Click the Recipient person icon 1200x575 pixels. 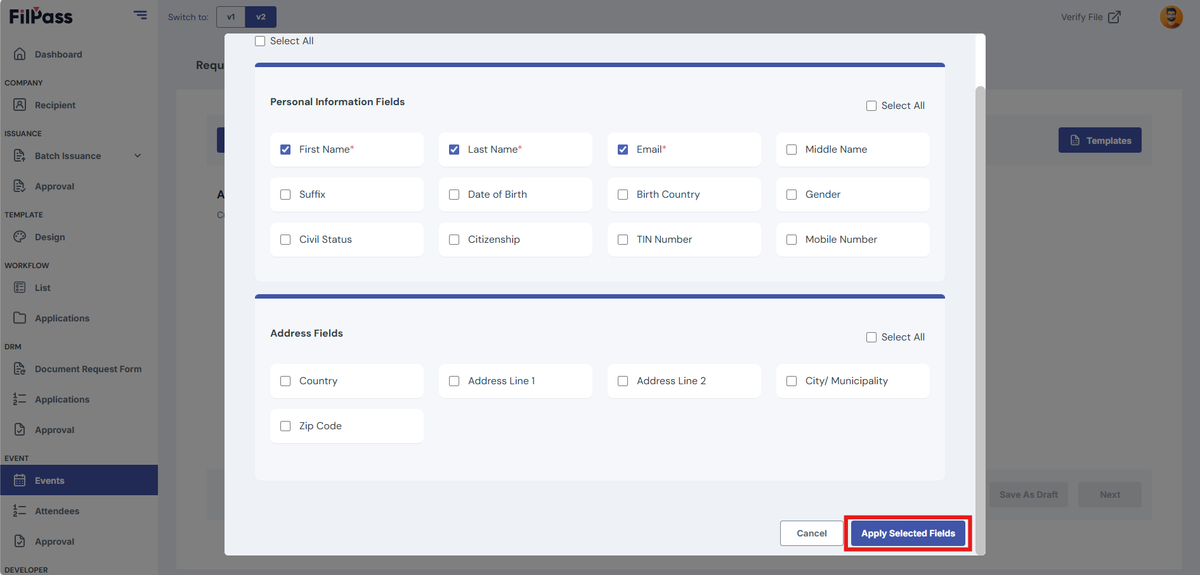point(20,105)
